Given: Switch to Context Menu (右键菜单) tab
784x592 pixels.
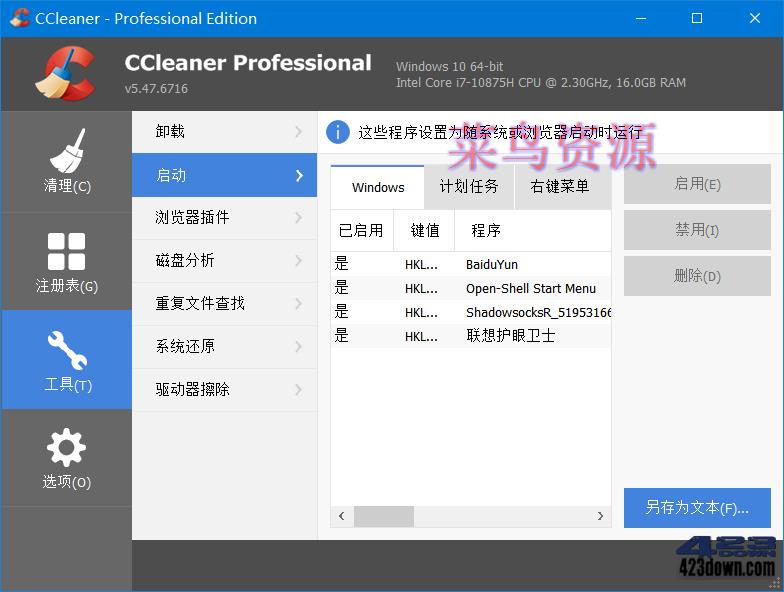Looking at the screenshot, I should tap(560, 187).
